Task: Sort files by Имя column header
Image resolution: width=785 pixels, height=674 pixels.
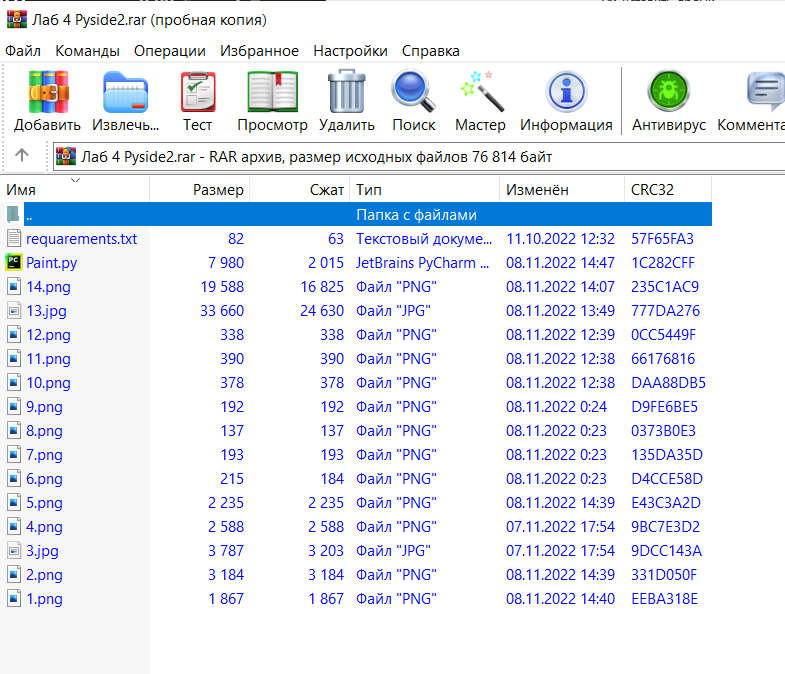Action: tap(22, 189)
